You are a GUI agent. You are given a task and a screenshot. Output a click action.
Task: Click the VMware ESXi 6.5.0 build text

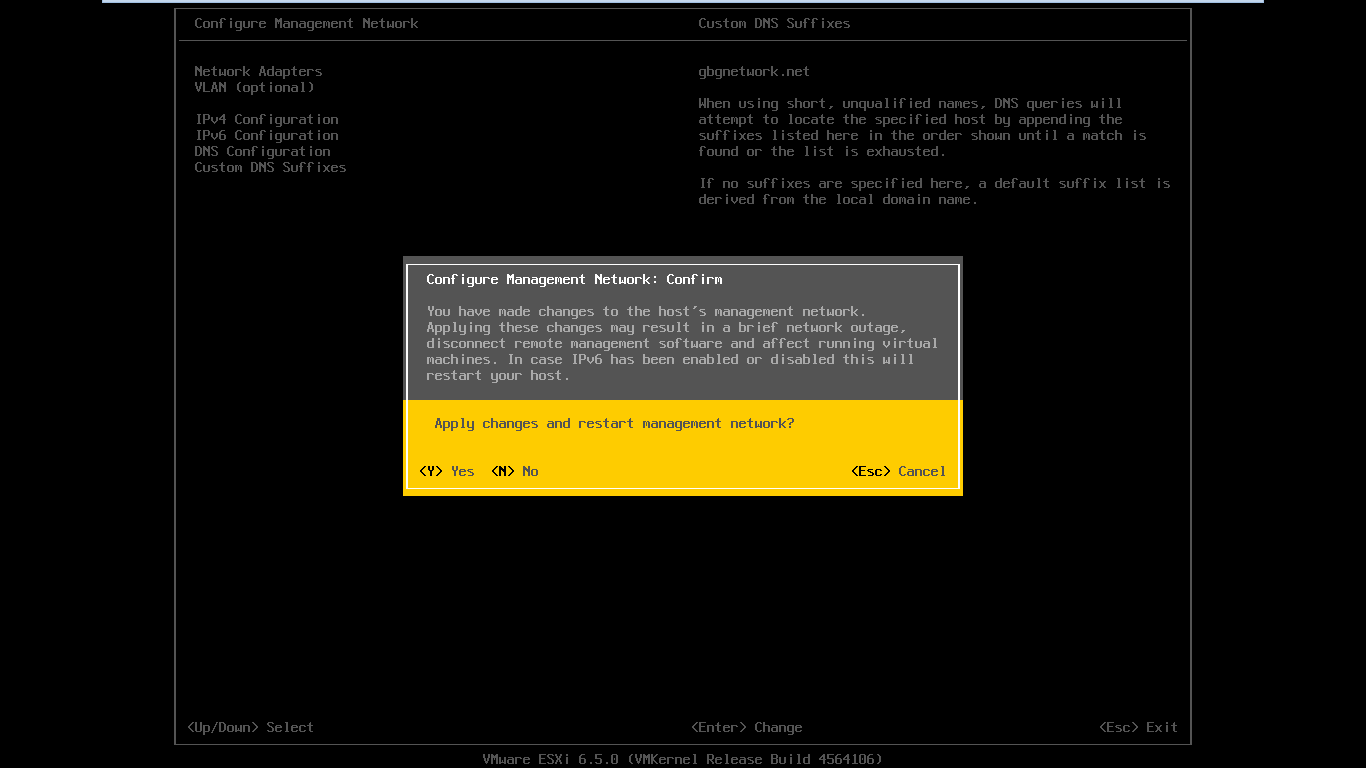pyautogui.click(x=682, y=759)
